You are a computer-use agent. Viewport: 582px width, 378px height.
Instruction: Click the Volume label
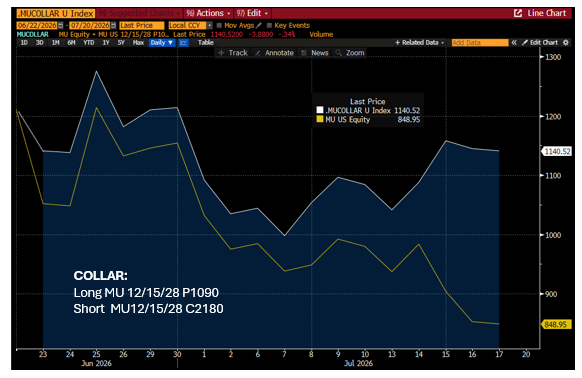point(321,34)
